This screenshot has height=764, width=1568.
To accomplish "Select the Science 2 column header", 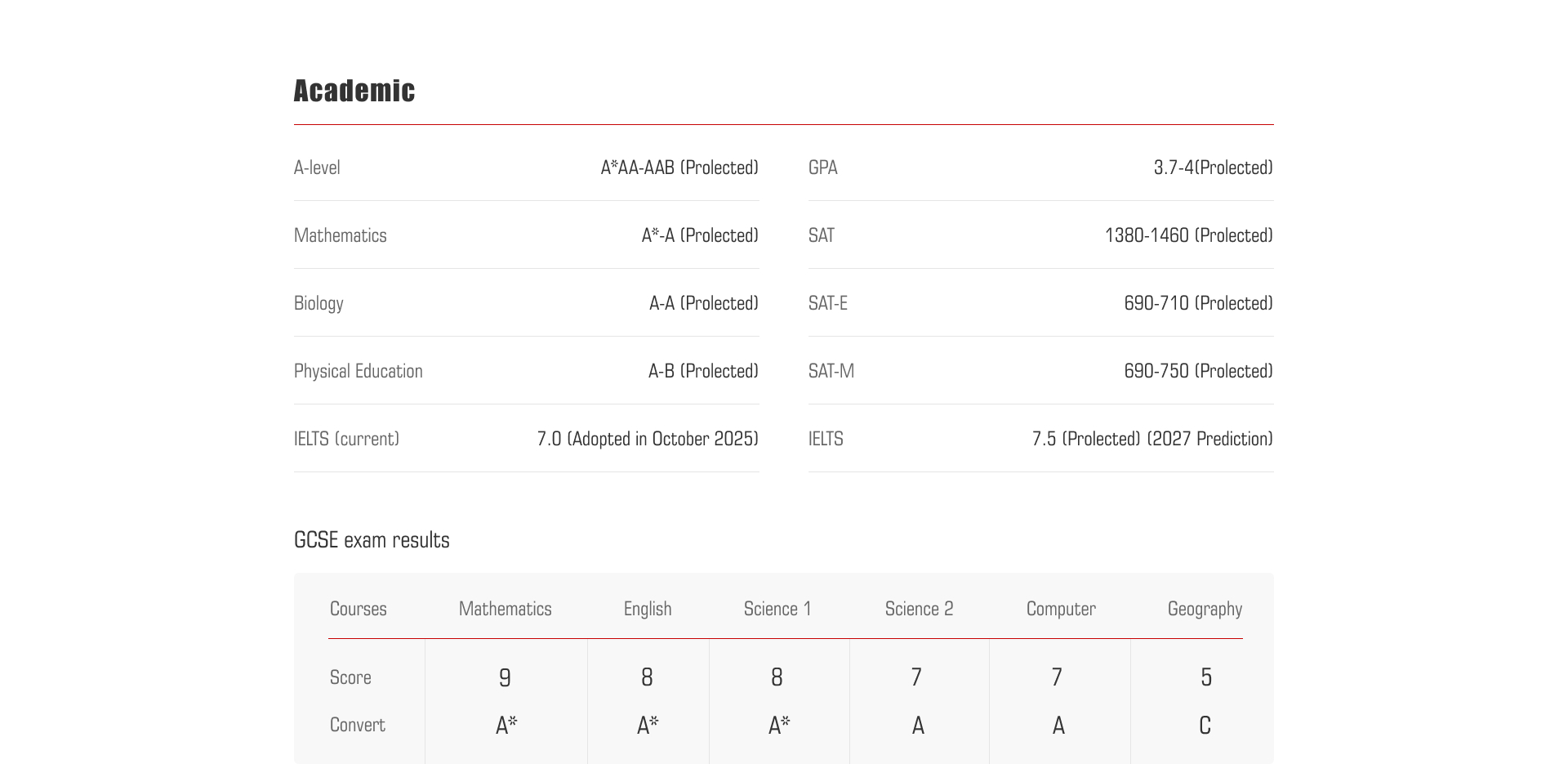I will [919, 610].
